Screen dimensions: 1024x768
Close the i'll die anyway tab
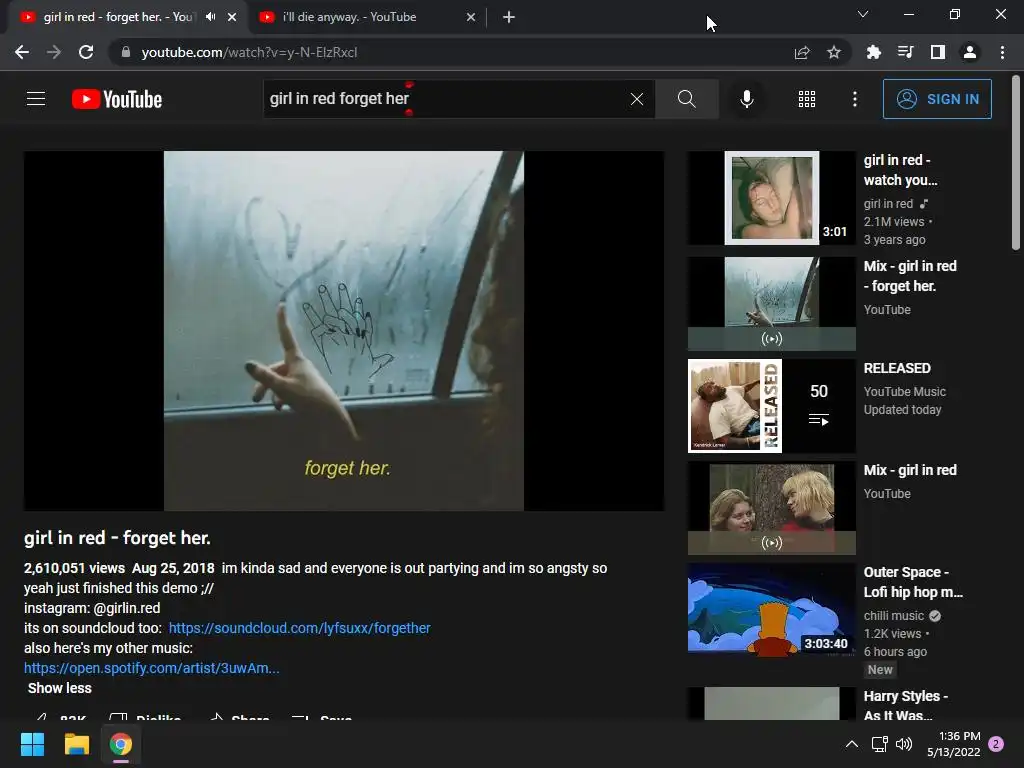point(471,17)
